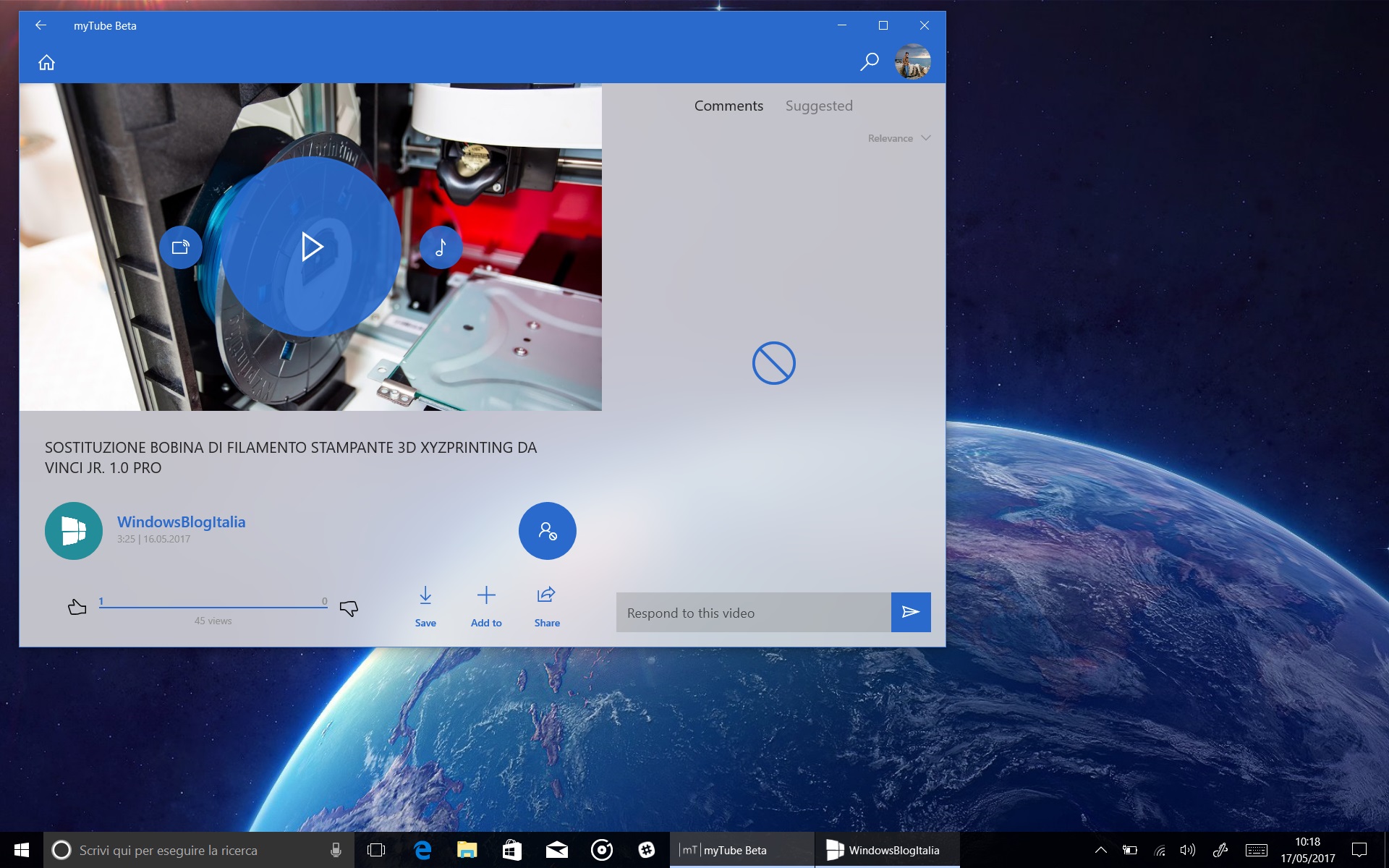Open the Slack taskbar icon
Viewport: 1389px width, 868px height.
point(647,850)
